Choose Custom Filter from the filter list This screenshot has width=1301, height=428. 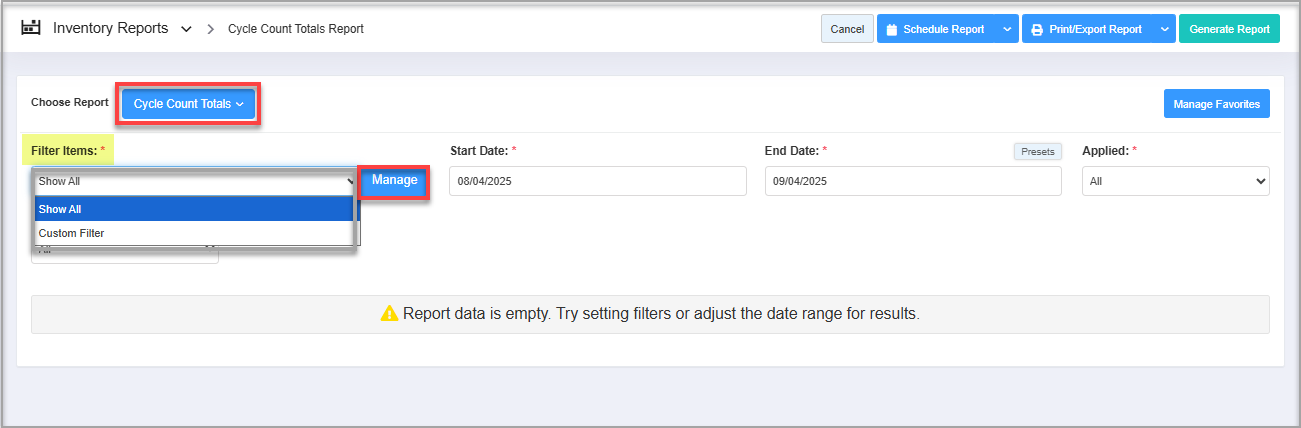[x=194, y=233]
